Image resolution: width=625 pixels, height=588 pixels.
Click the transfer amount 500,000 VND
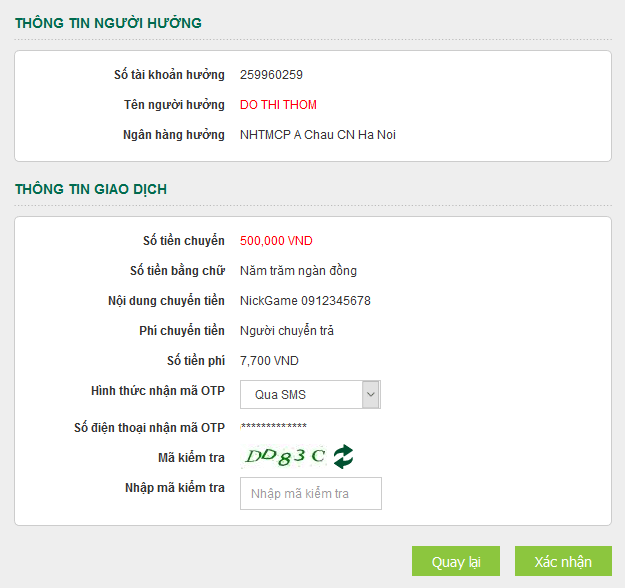point(276,241)
